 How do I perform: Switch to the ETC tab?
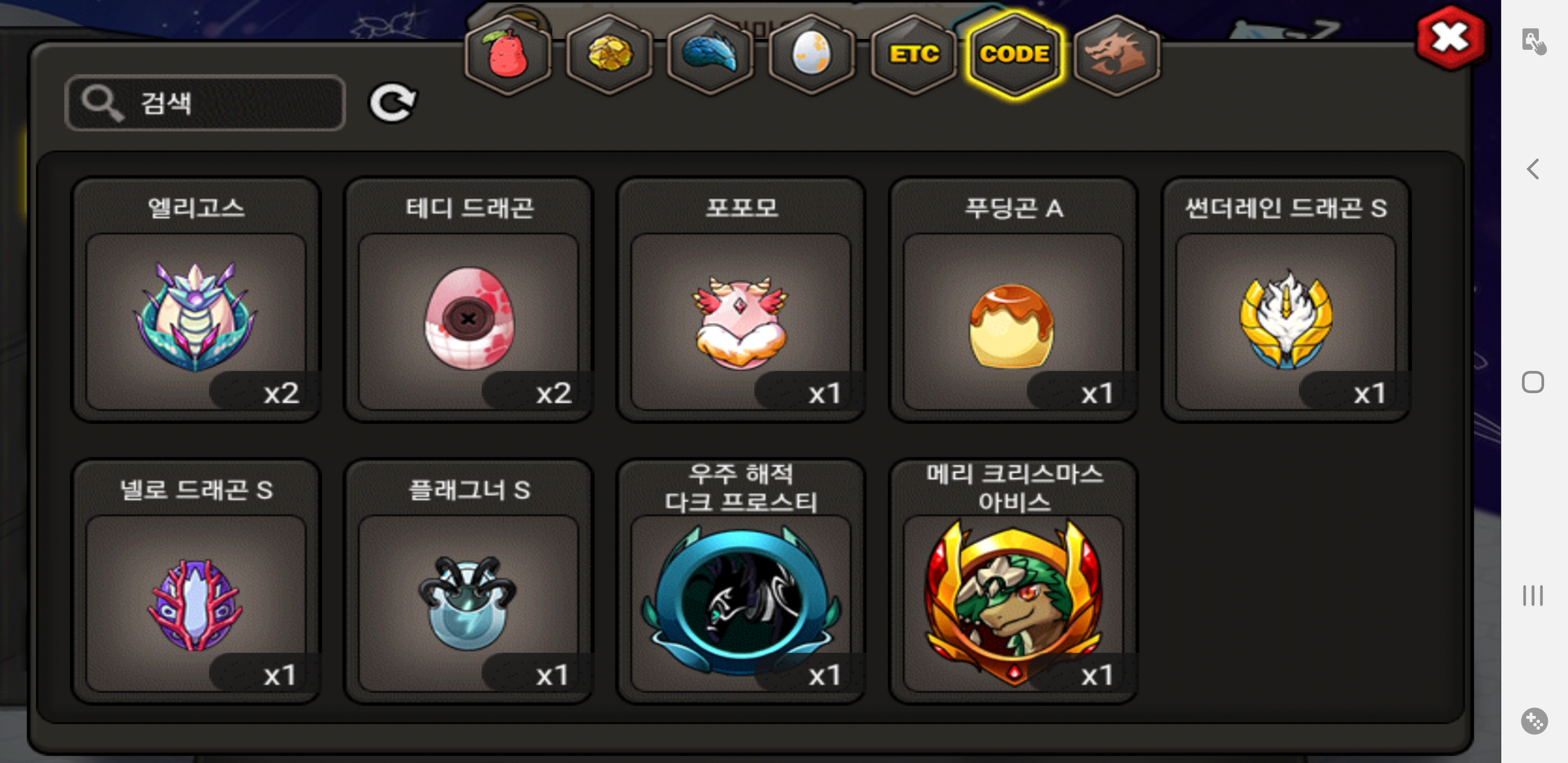point(914,55)
